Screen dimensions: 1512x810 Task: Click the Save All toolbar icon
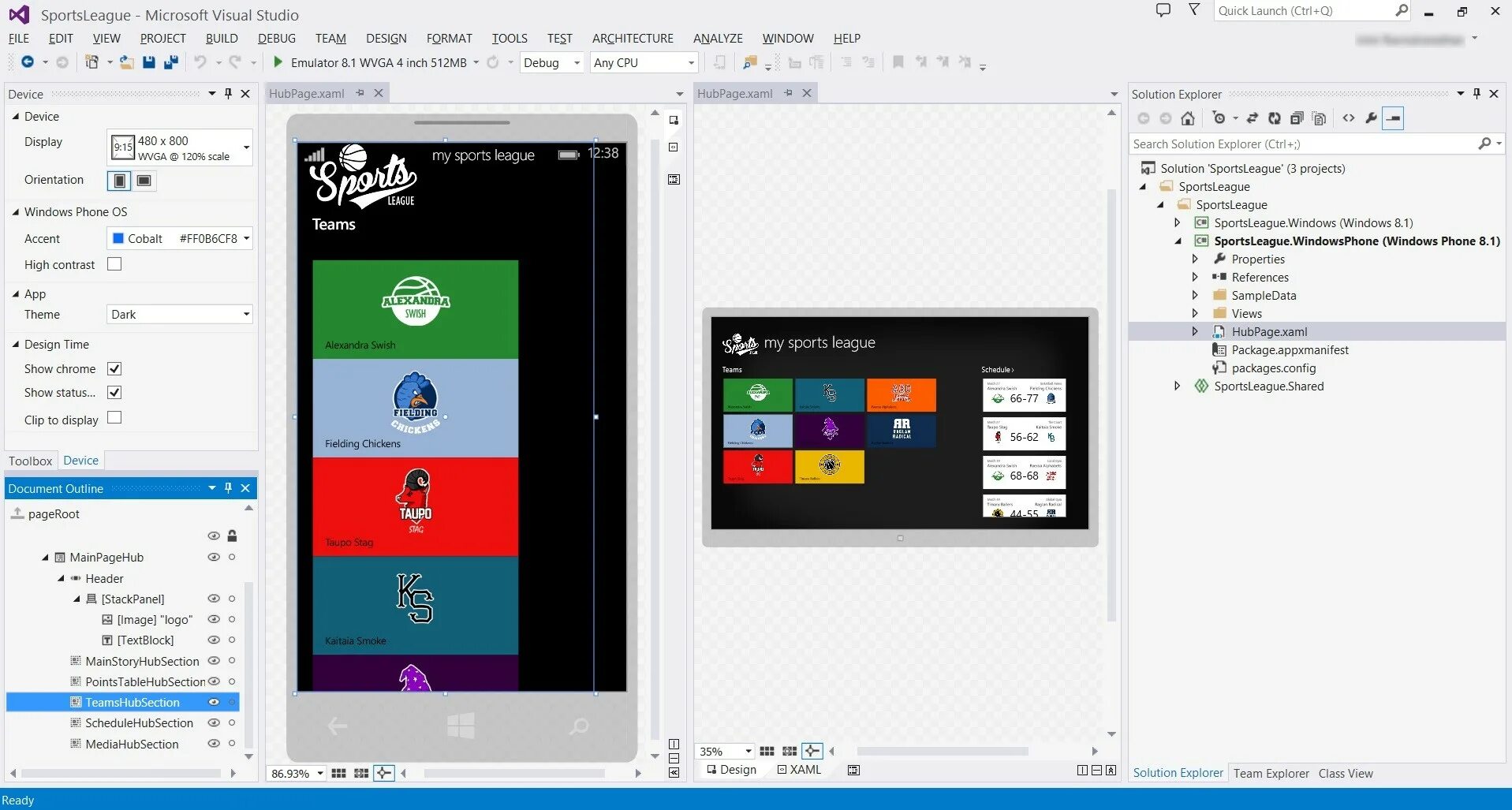(170, 62)
